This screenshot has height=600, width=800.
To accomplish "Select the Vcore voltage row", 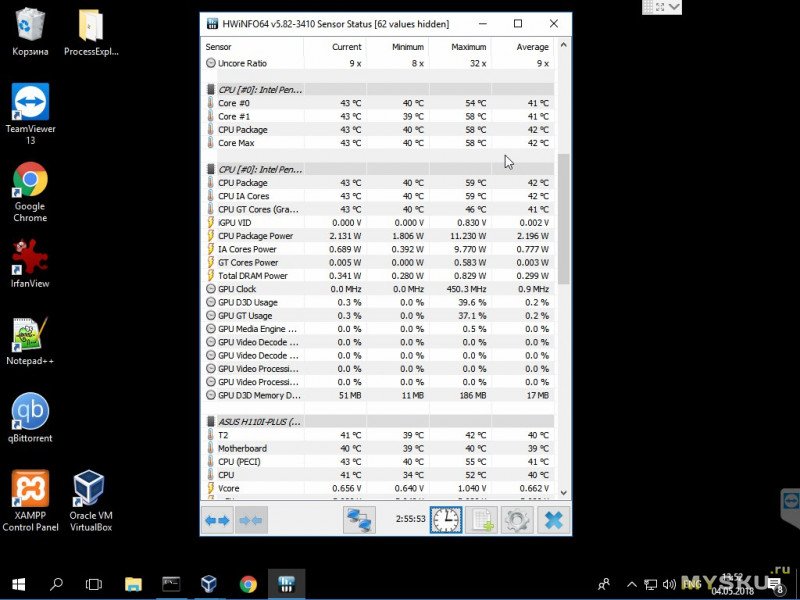I will coord(378,488).
